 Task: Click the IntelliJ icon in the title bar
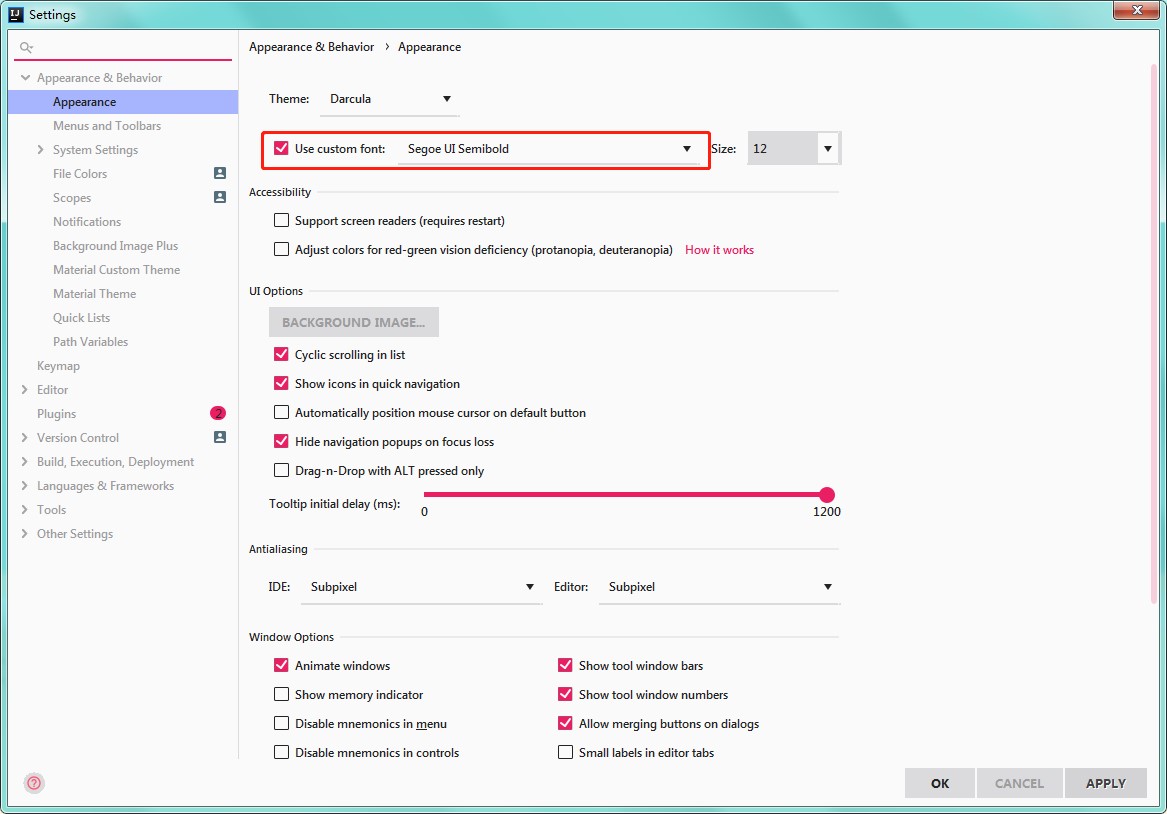(x=16, y=14)
